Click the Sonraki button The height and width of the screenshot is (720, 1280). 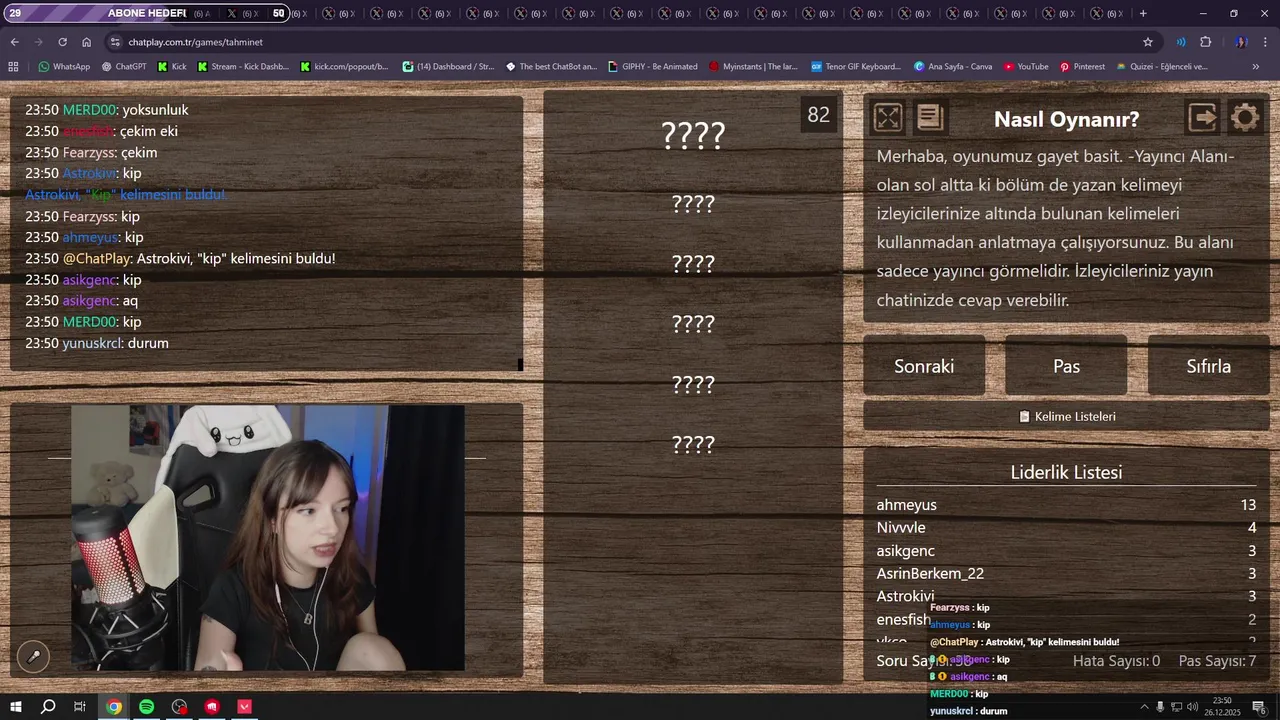(924, 366)
